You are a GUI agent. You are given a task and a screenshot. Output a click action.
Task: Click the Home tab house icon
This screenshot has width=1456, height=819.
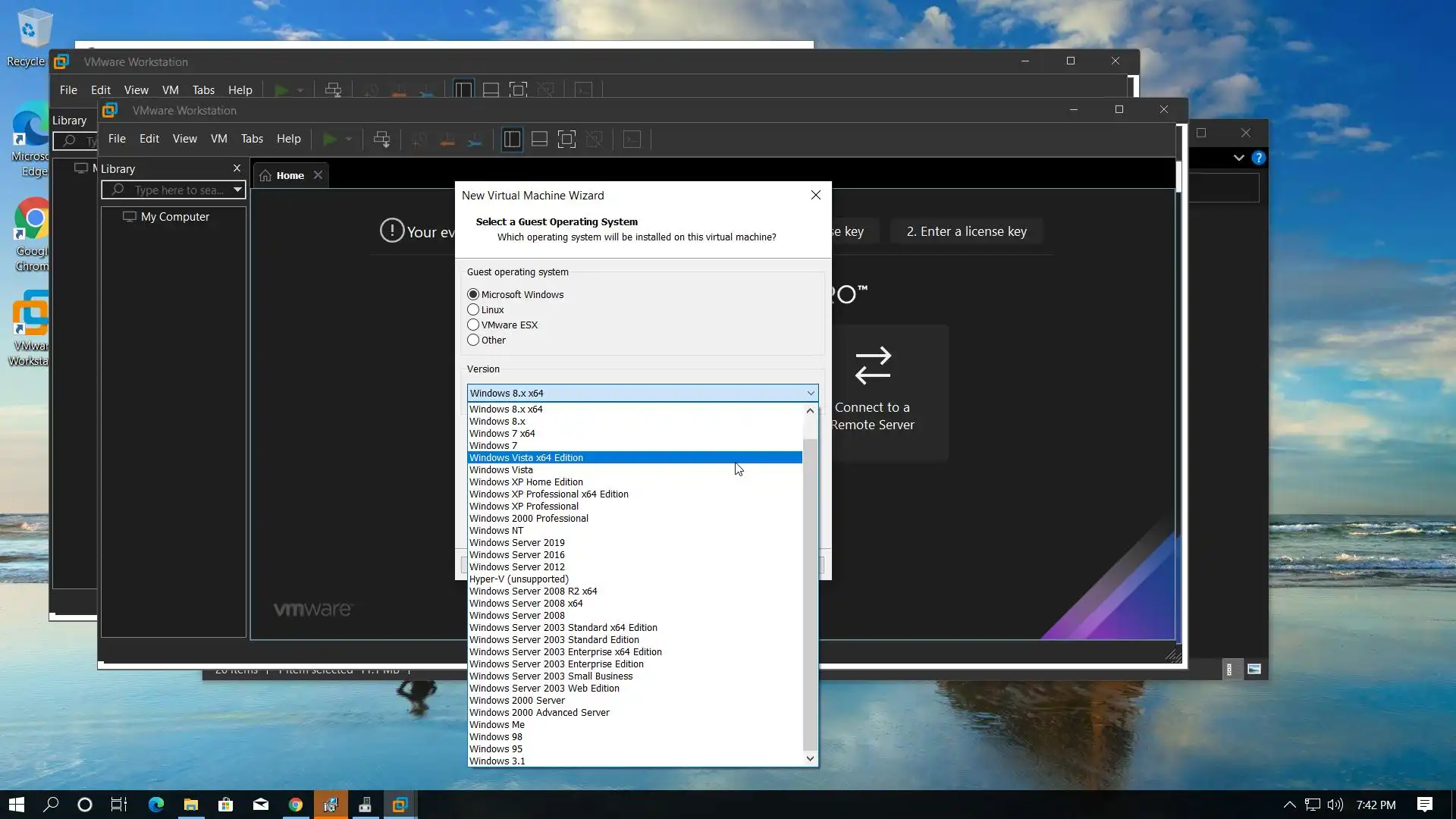[x=265, y=176]
